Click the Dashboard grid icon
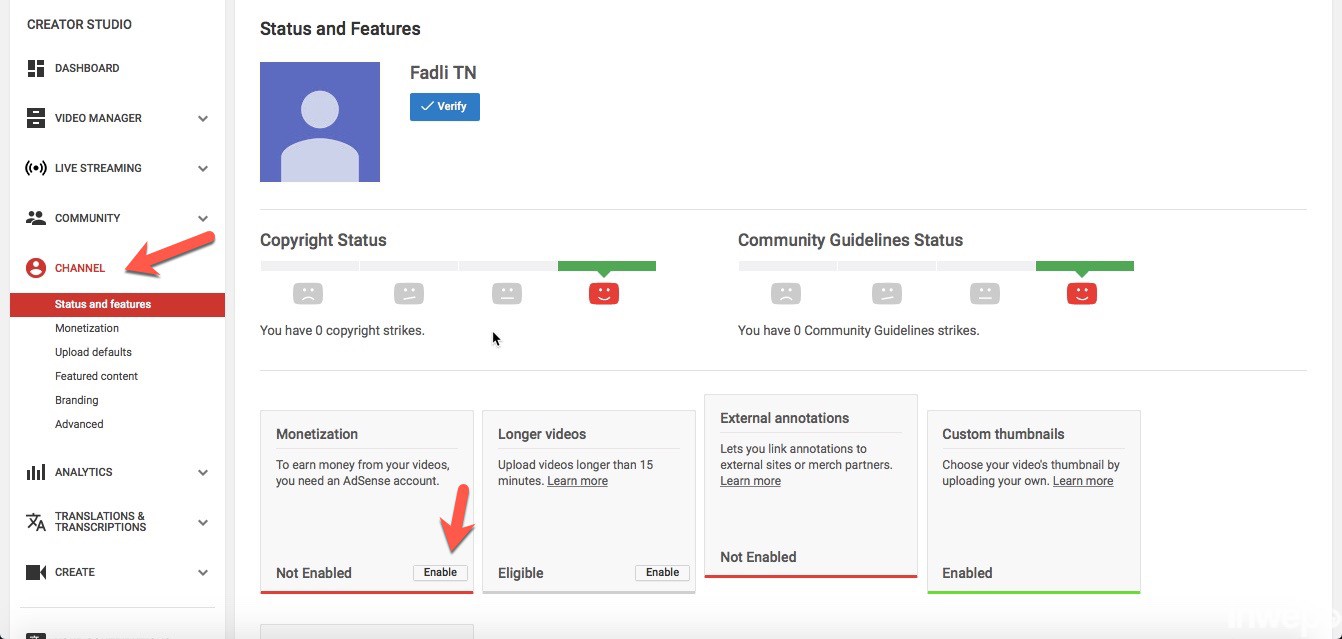The height and width of the screenshot is (639, 1342). point(36,68)
